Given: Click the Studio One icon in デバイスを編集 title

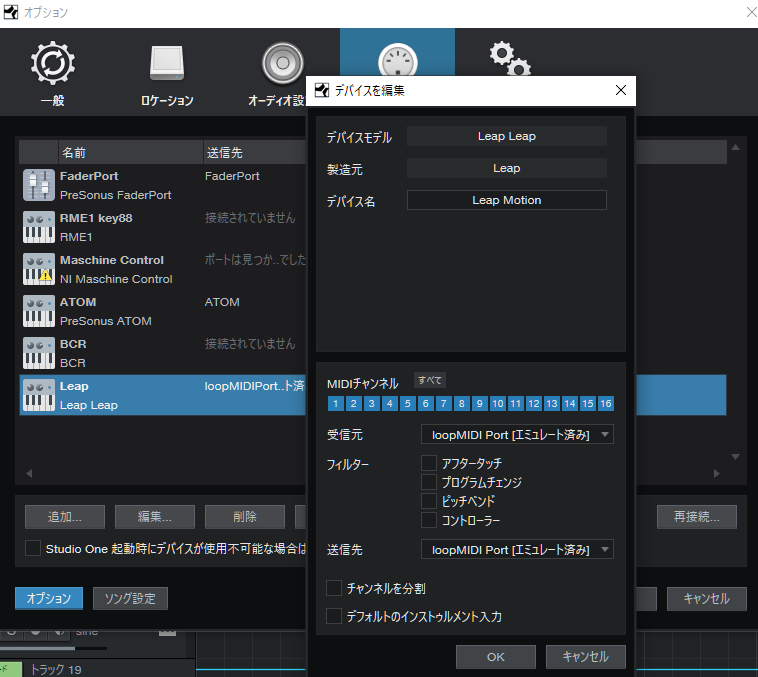Looking at the screenshot, I should [x=321, y=90].
